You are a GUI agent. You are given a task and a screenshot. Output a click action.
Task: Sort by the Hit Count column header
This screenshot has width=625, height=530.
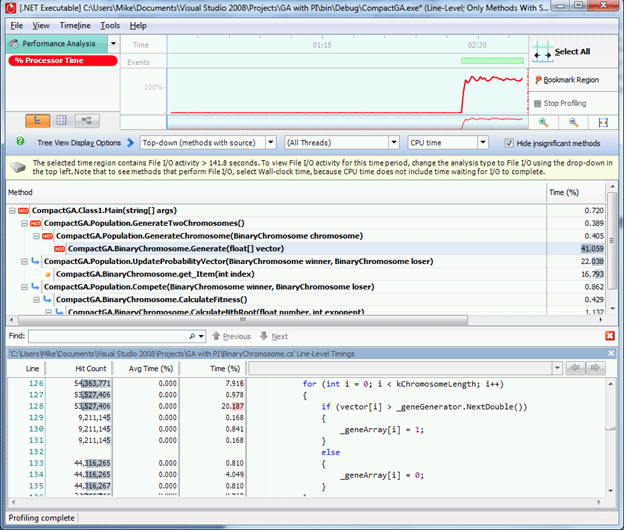coord(79,369)
